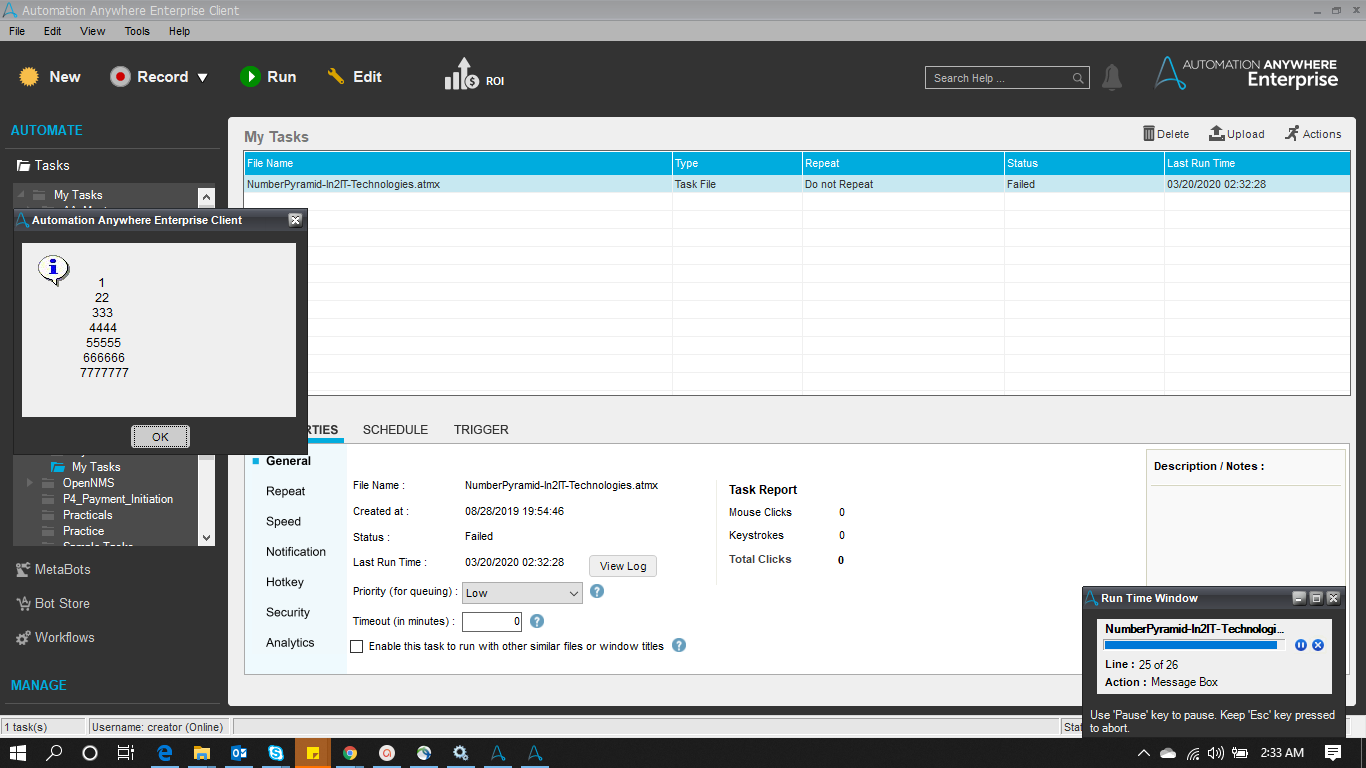Click the Delete trash icon

point(1150,134)
